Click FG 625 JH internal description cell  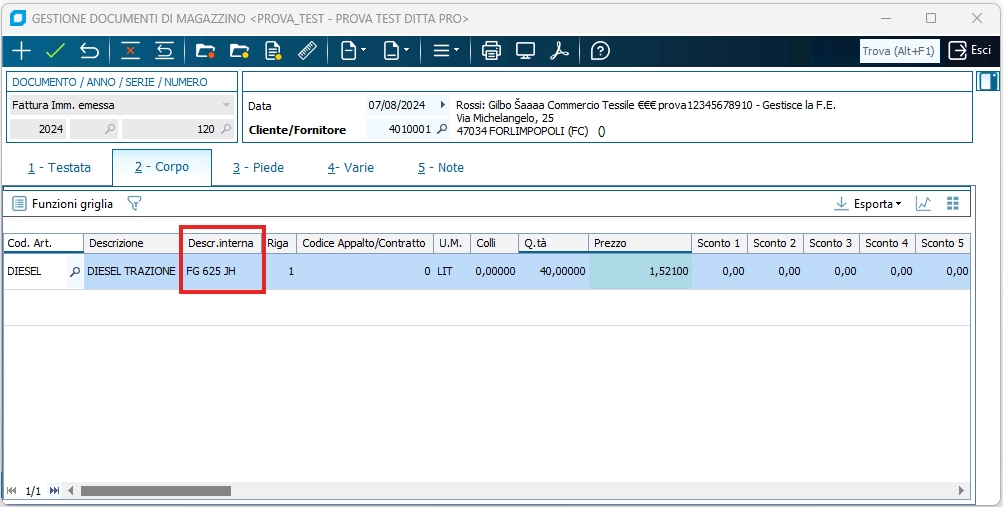[x=222, y=271]
